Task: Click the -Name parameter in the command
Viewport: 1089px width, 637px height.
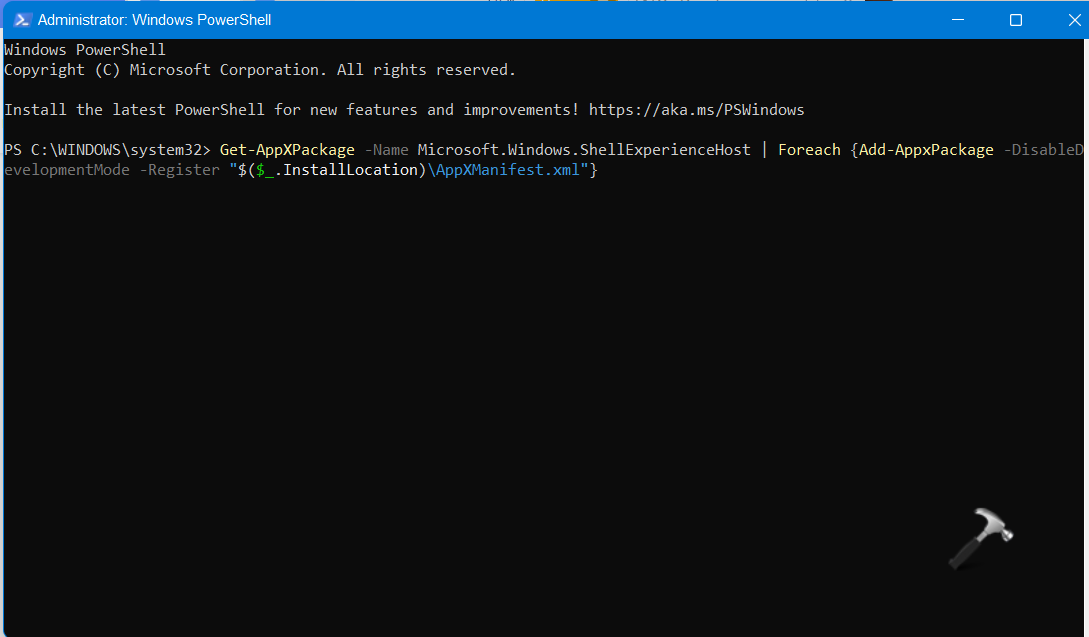Action: [386, 150]
